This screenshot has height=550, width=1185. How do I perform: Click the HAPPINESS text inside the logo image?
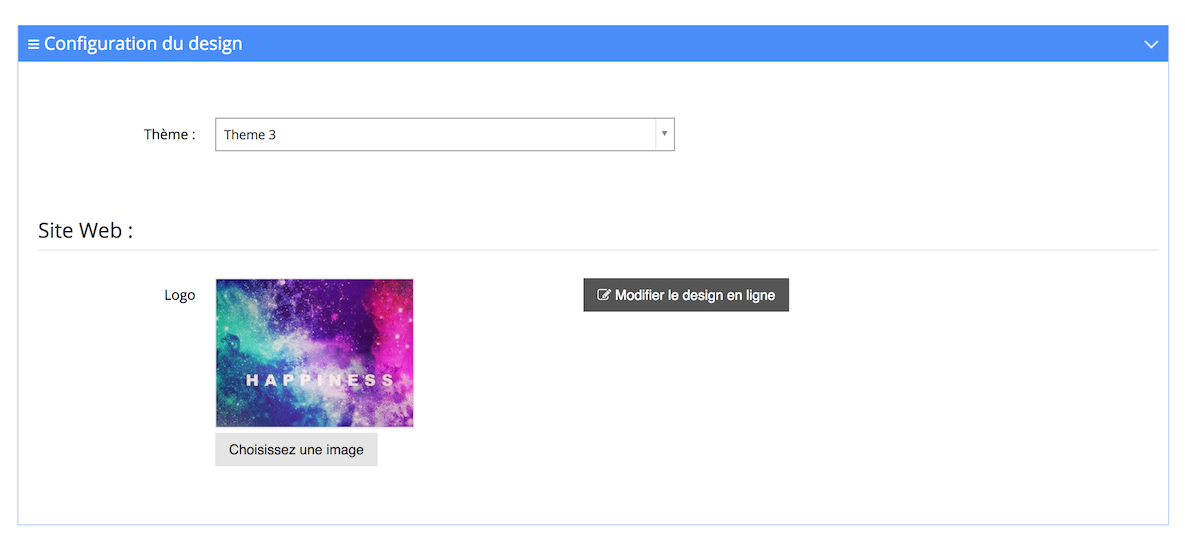pos(320,380)
